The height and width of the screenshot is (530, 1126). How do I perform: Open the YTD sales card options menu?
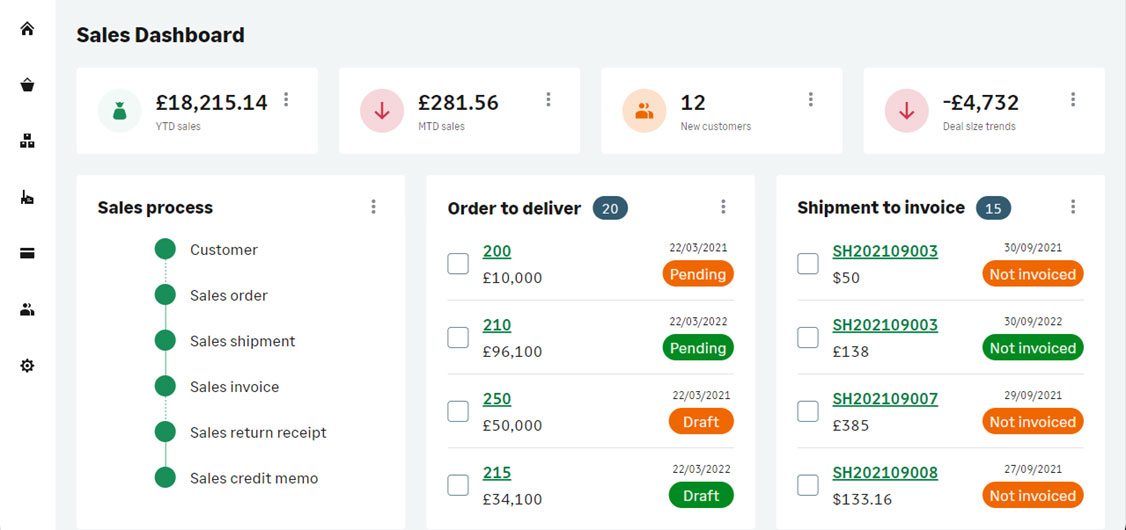[x=286, y=100]
